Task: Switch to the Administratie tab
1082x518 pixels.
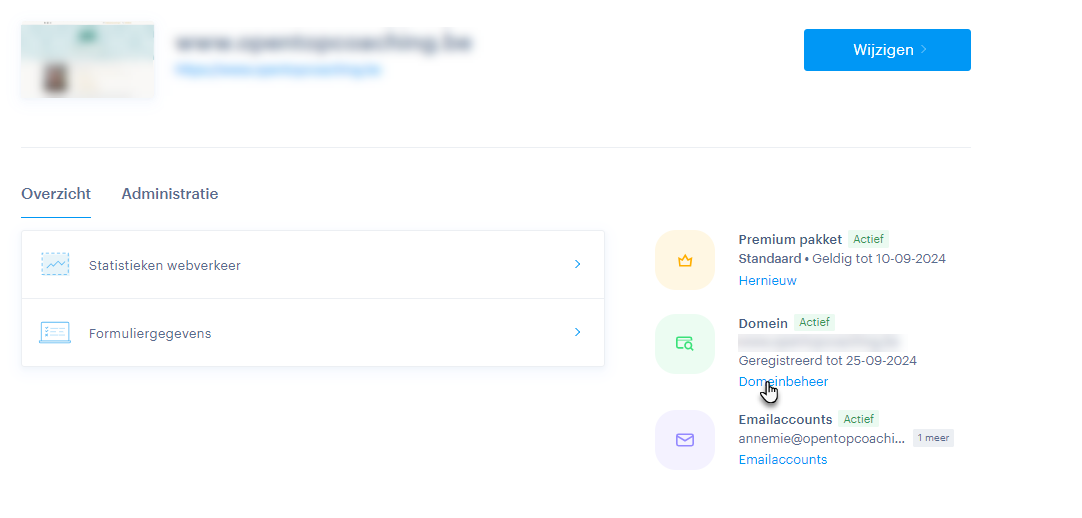Action: click(170, 194)
